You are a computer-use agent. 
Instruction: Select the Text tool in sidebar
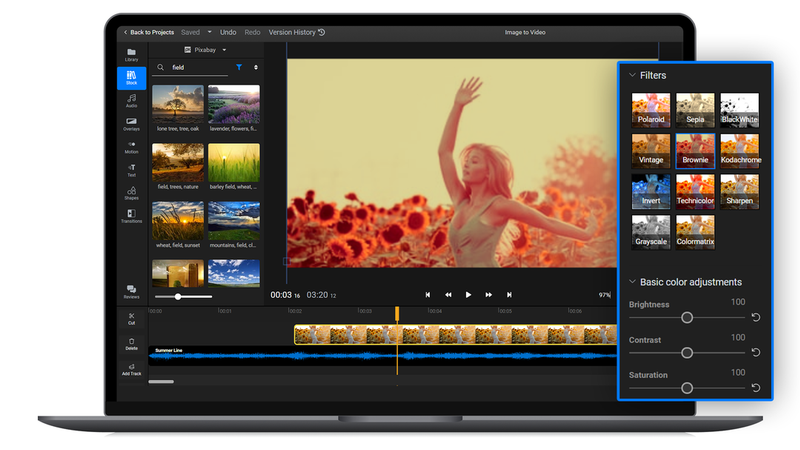point(131,170)
